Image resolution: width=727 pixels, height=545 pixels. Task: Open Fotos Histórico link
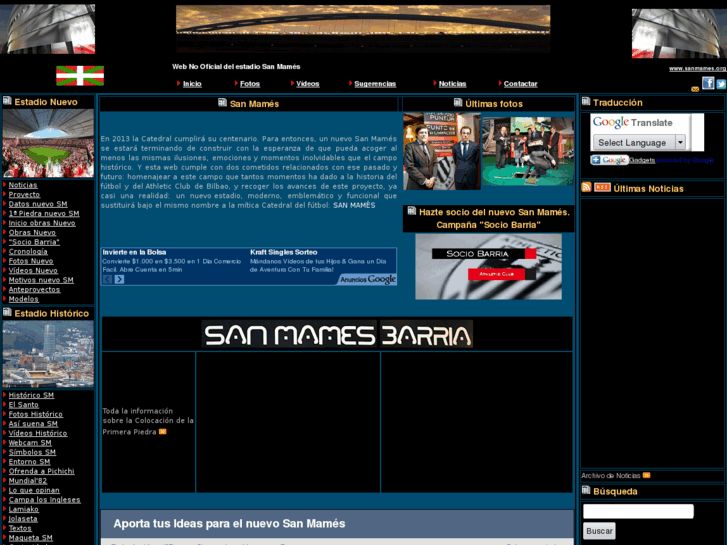[36, 414]
